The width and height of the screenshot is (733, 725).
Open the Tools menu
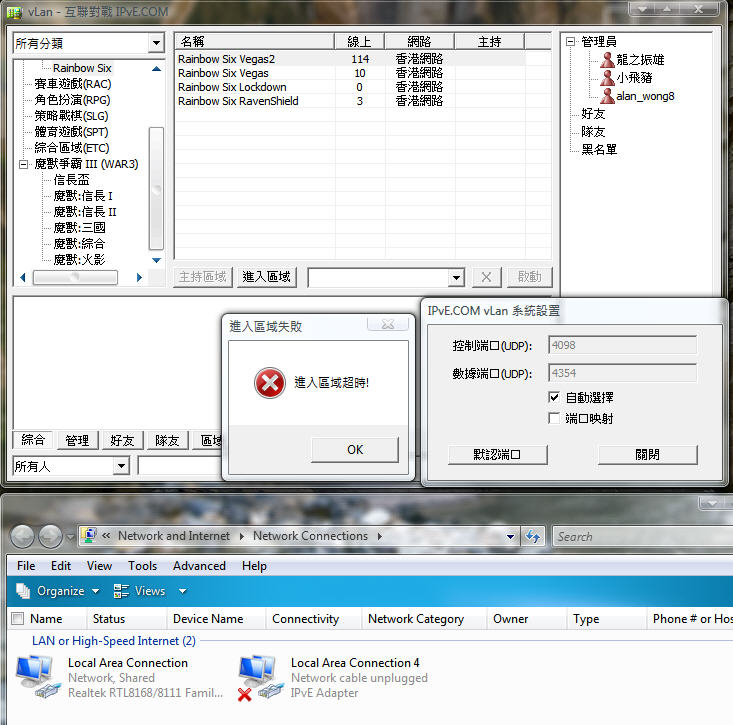(143, 566)
